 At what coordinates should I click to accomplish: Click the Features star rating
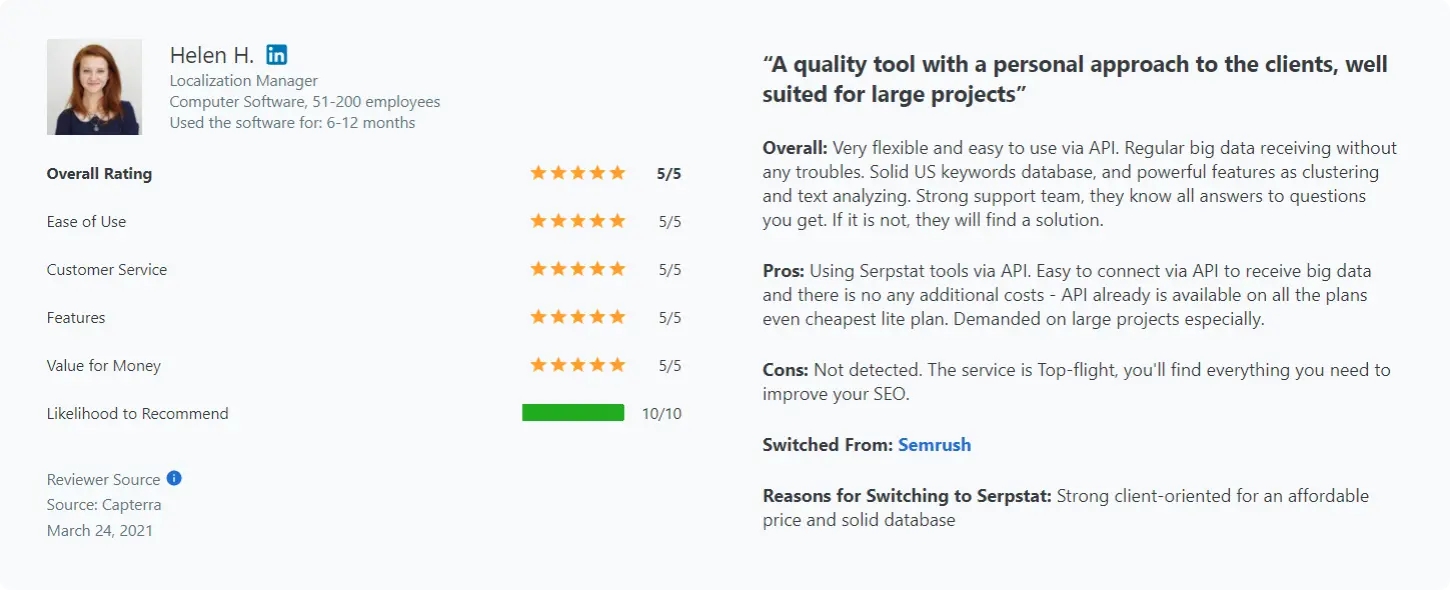[577, 317]
